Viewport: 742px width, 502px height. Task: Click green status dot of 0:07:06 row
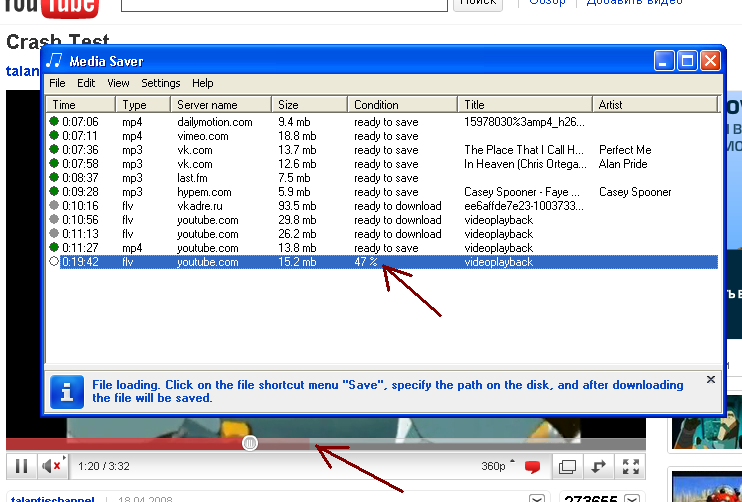(x=54, y=121)
